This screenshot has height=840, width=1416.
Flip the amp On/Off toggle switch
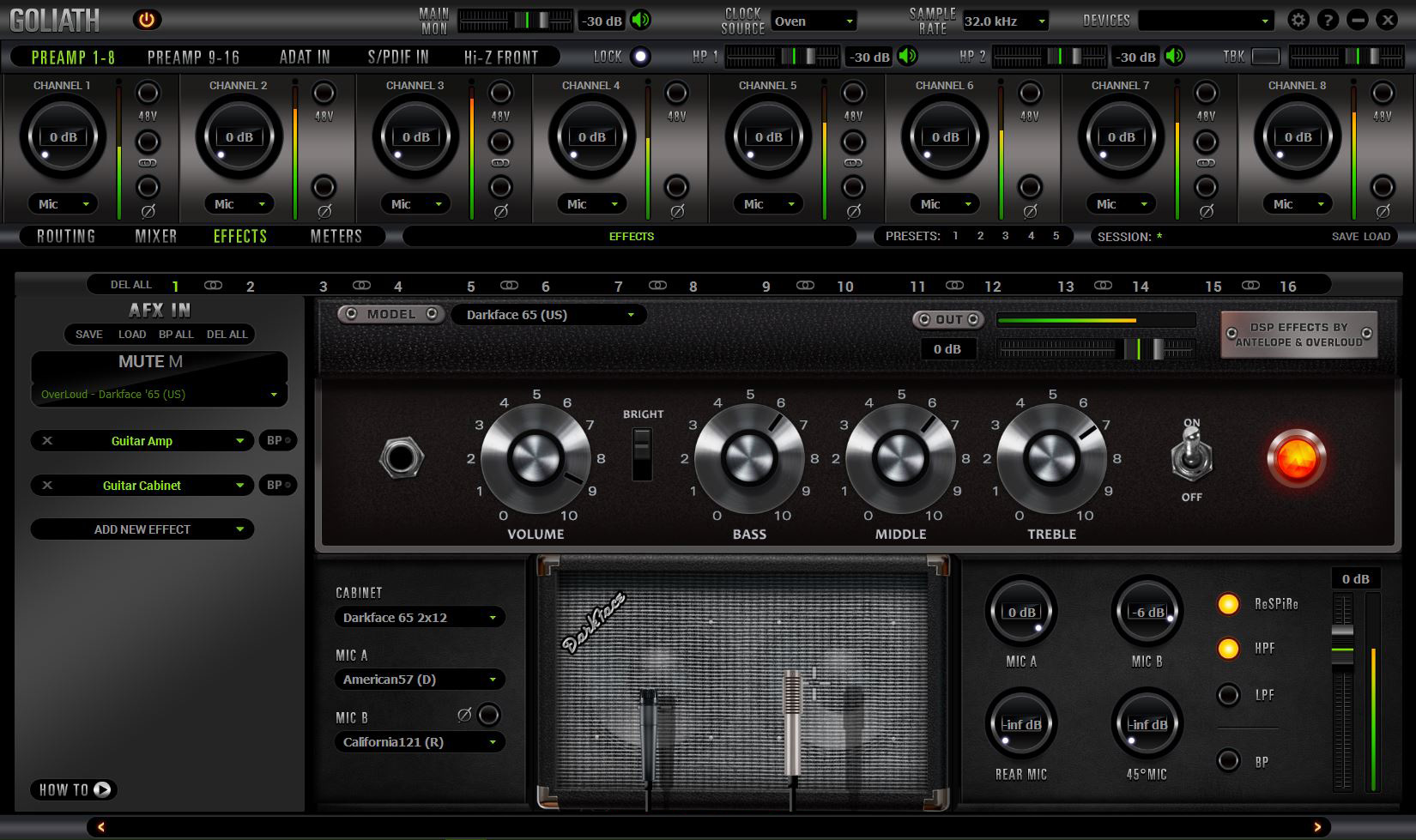click(1191, 454)
